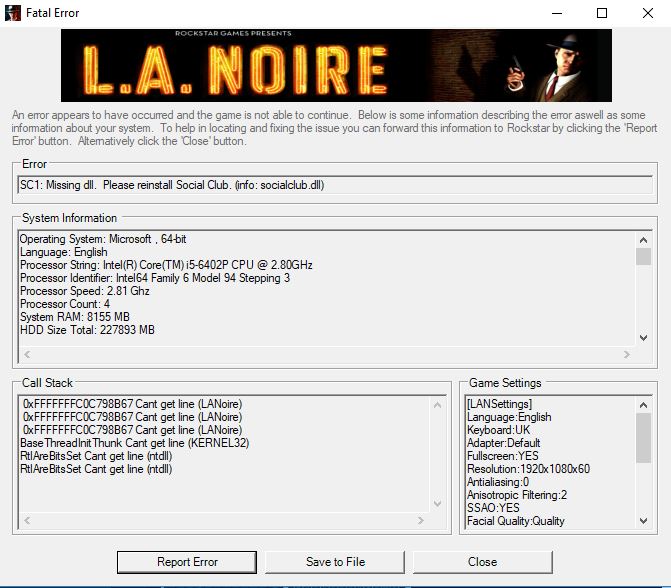Select the 'SSAO:YES' game setting
Image resolution: width=671 pixels, height=588 pixels.
tap(493, 508)
